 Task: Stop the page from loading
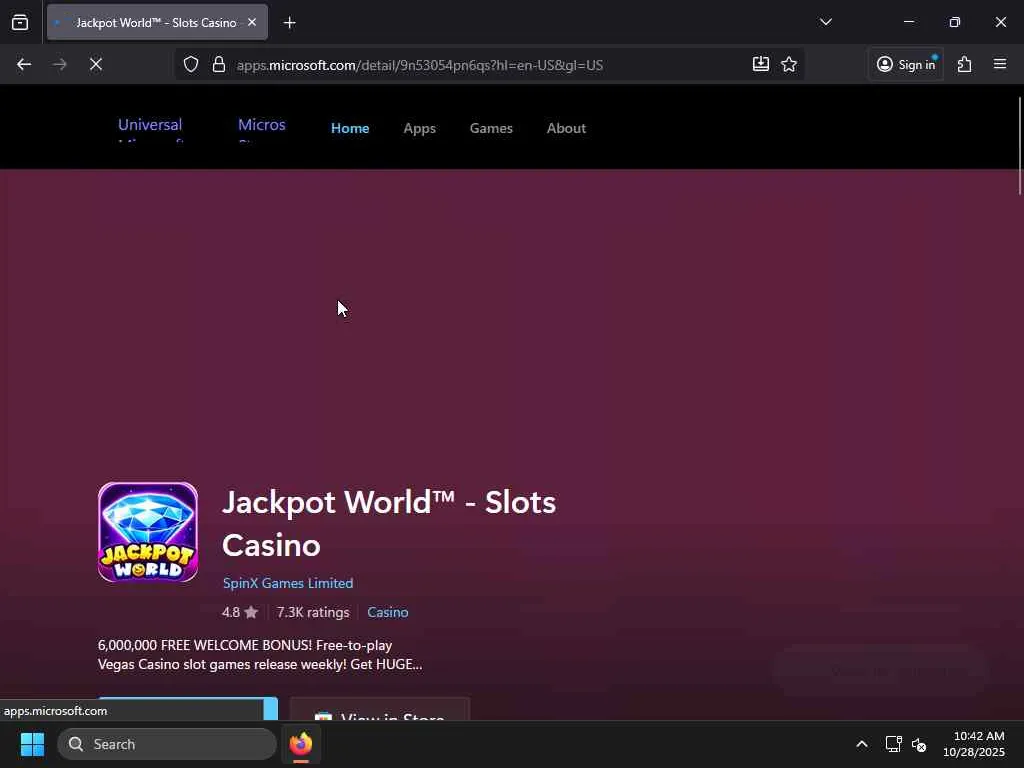(x=95, y=64)
